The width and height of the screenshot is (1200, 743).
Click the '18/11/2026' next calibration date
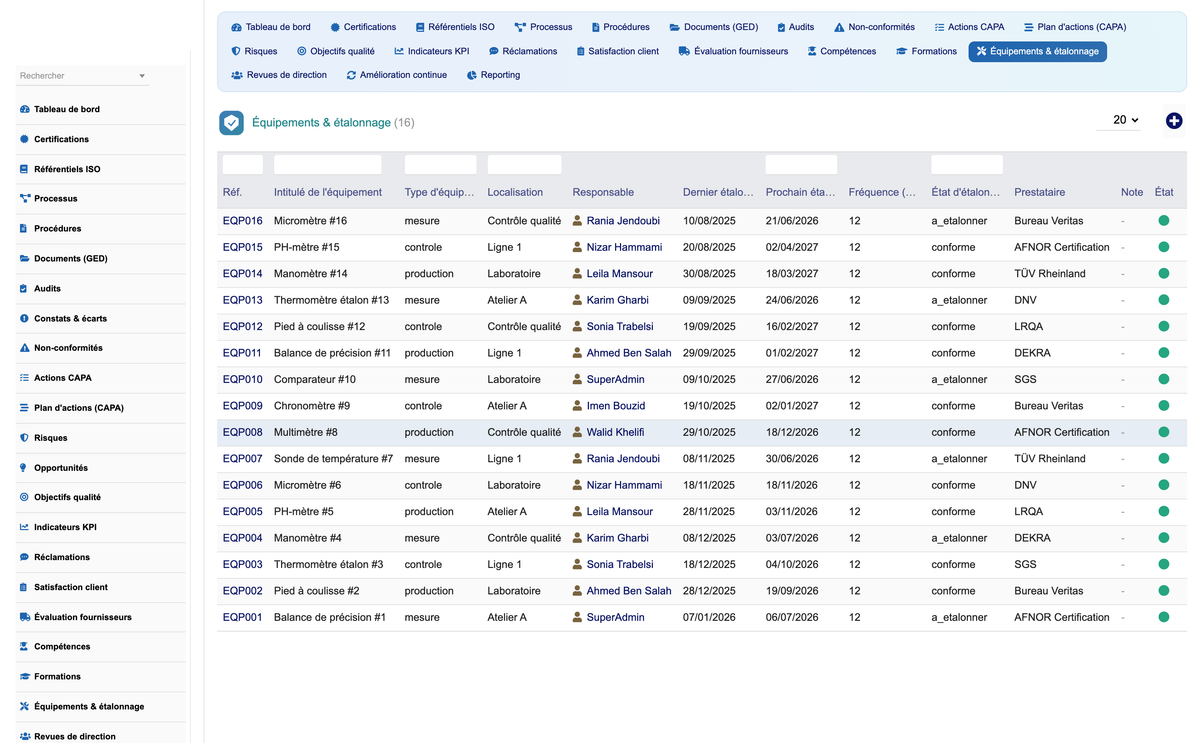[x=792, y=485]
